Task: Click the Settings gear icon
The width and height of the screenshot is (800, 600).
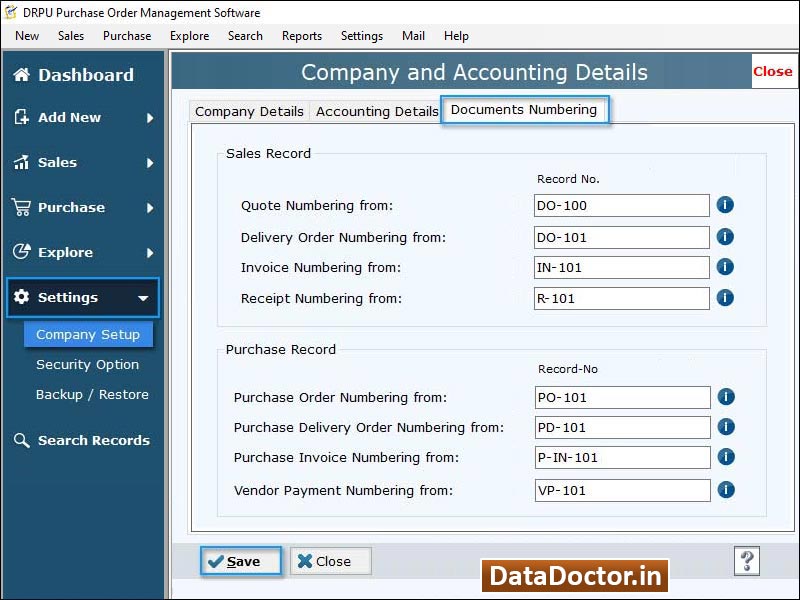Action: coord(22,298)
